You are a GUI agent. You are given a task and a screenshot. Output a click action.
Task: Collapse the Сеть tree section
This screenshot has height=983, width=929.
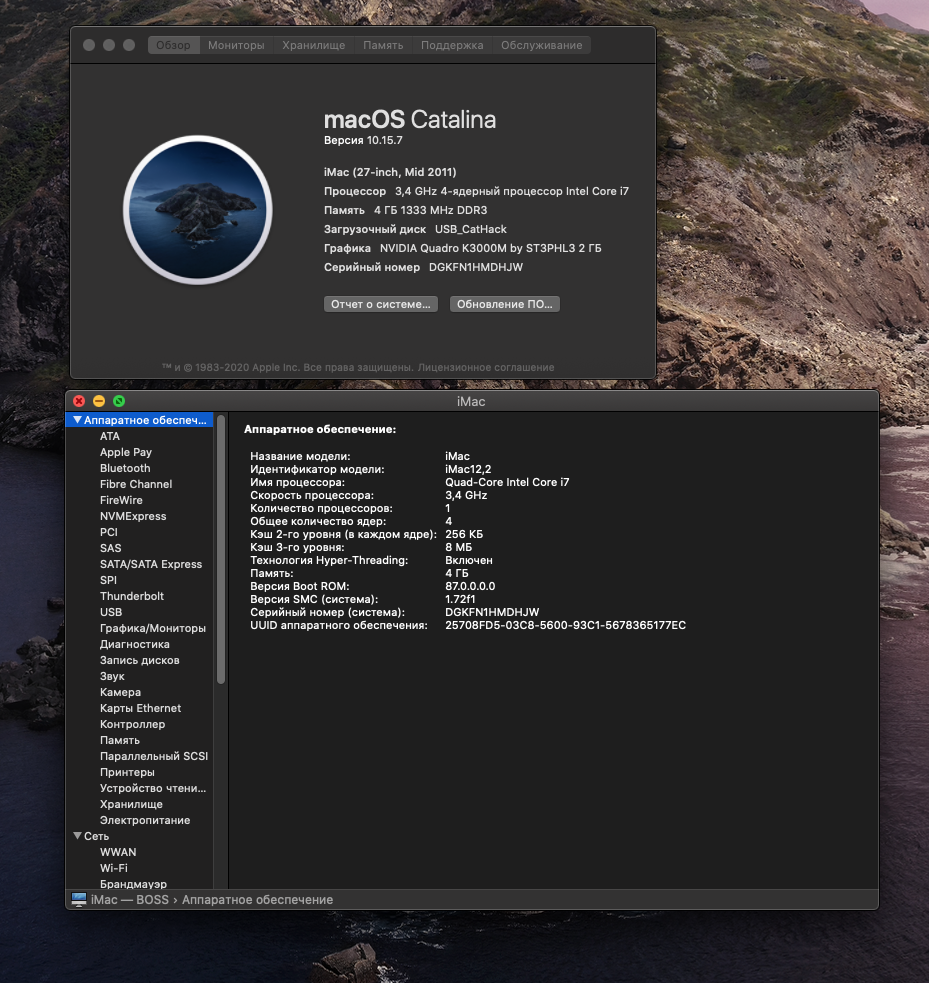77,836
